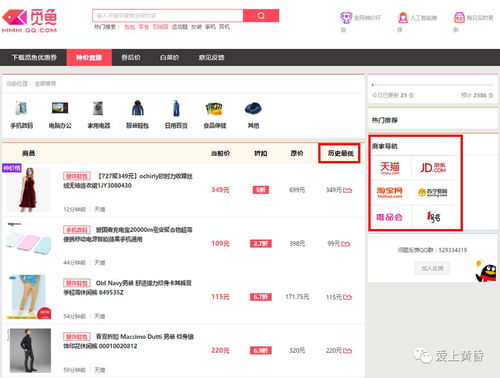This screenshot has width=500, height=378.
Task: Open the 下载觅鱼优惠券 nav item
Action: [34, 58]
